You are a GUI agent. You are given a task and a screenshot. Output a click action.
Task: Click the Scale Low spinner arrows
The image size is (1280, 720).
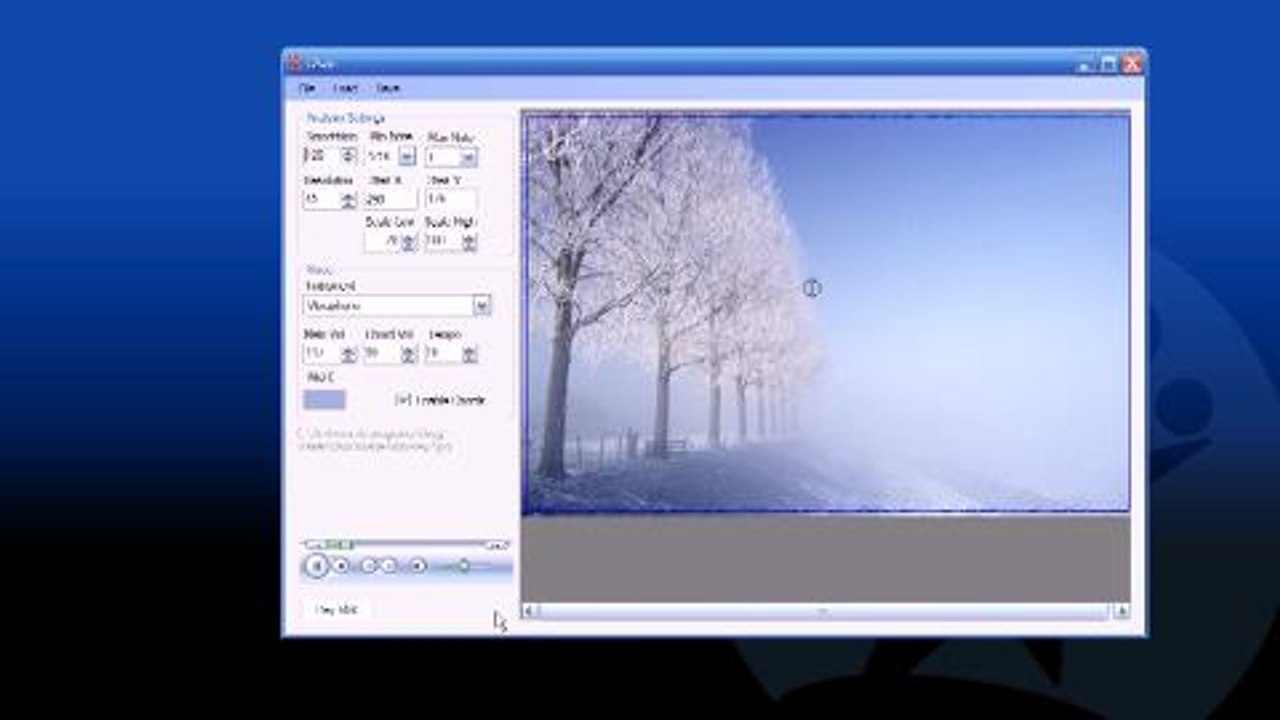point(408,242)
